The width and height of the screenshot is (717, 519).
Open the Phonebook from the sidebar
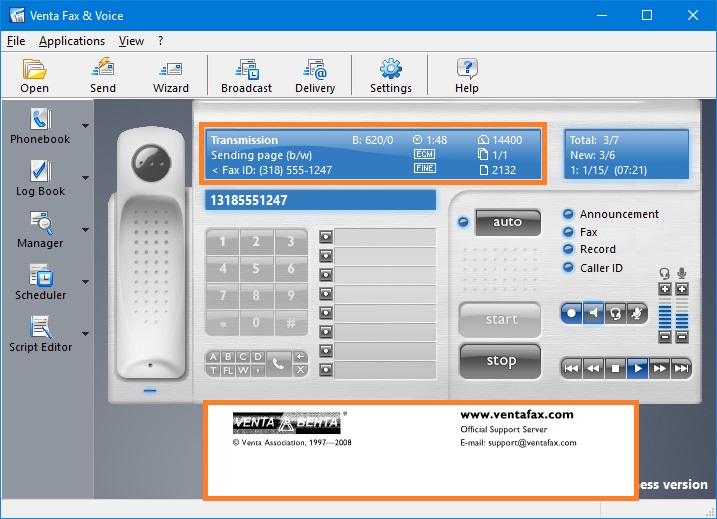(40, 126)
